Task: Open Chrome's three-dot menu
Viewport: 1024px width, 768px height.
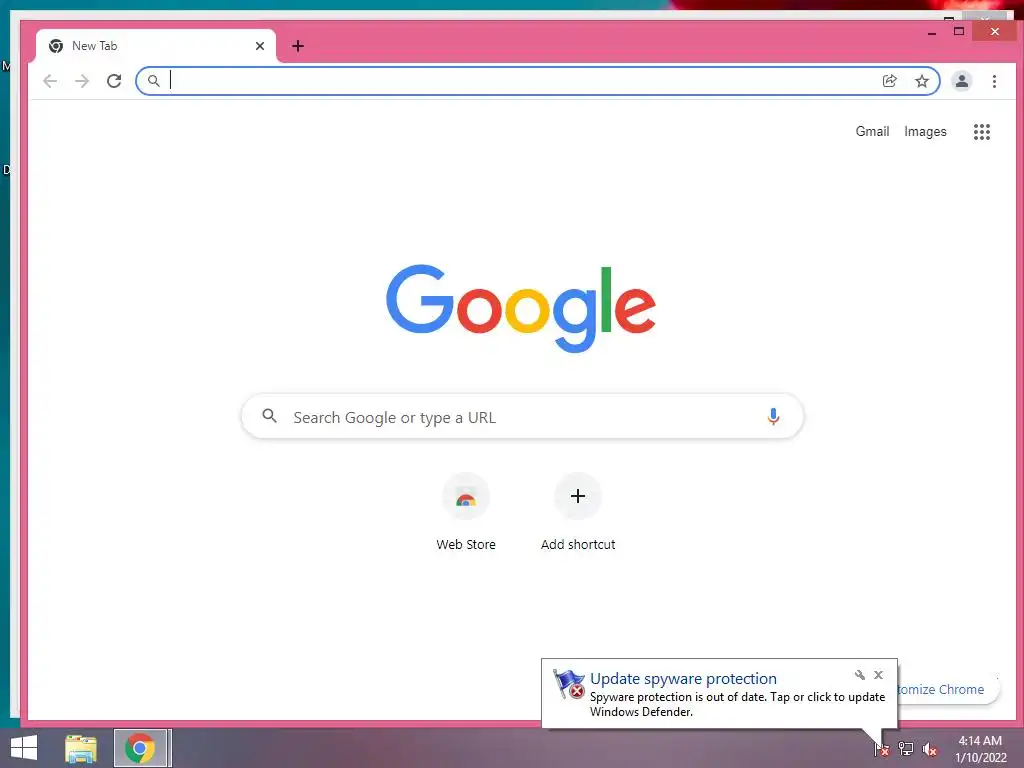Action: click(994, 81)
